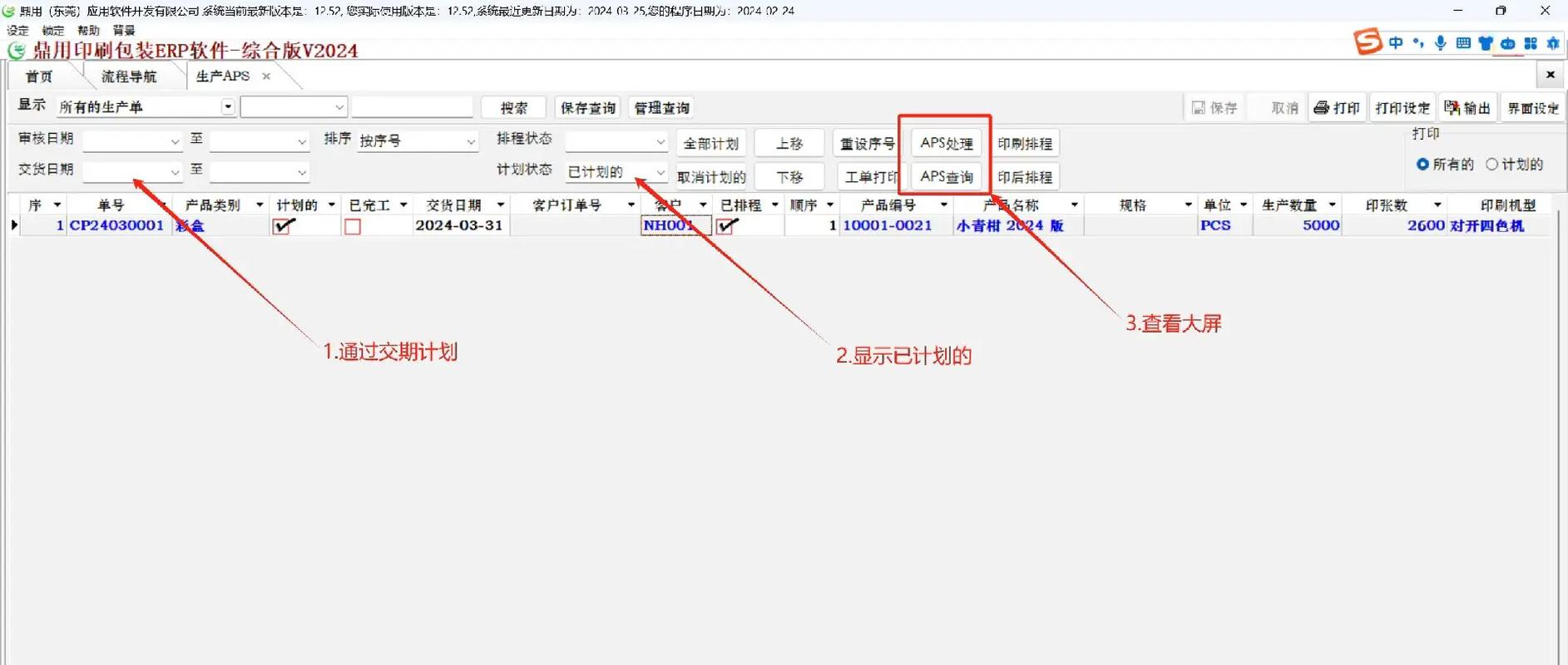Open 排程状态 dropdown
The width and height of the screenshot is (1568, 665).
[660, 142]
